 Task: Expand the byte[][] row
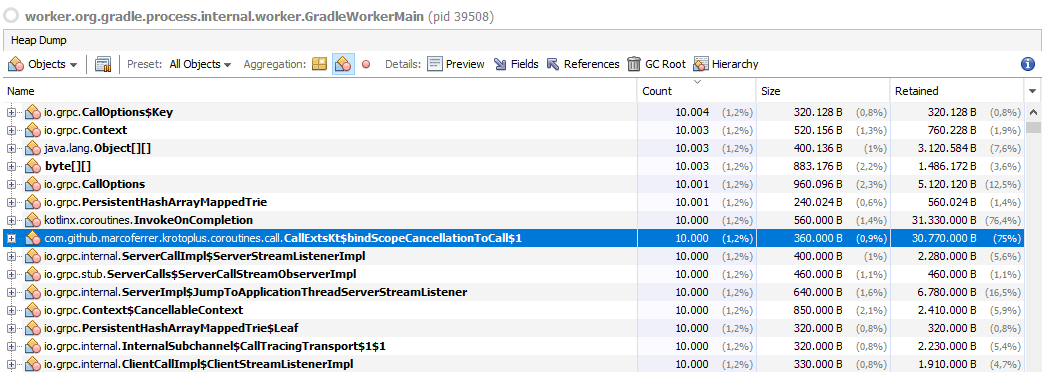(x=11, y=166)
